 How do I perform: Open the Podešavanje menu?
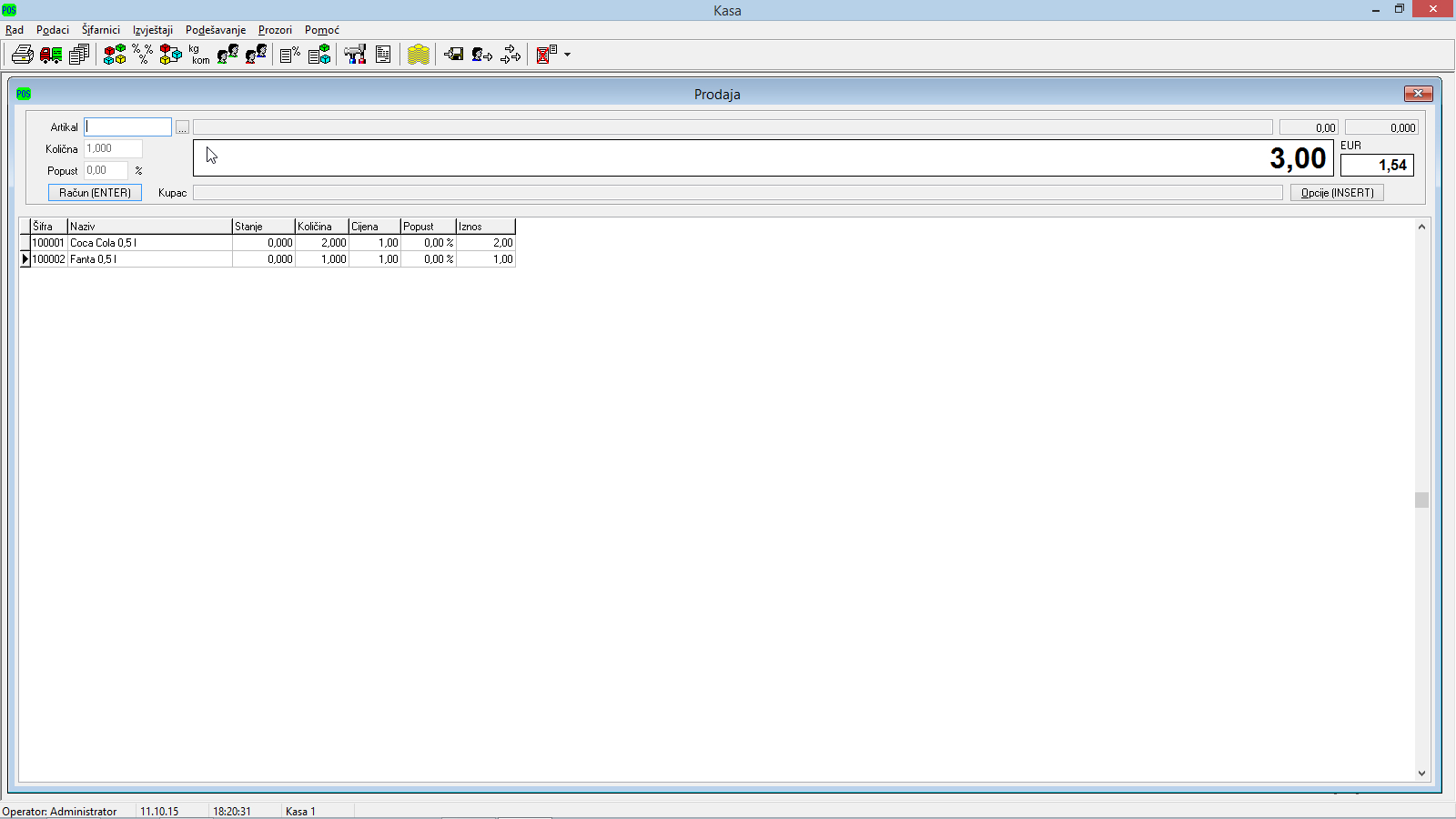click(215, 30)
